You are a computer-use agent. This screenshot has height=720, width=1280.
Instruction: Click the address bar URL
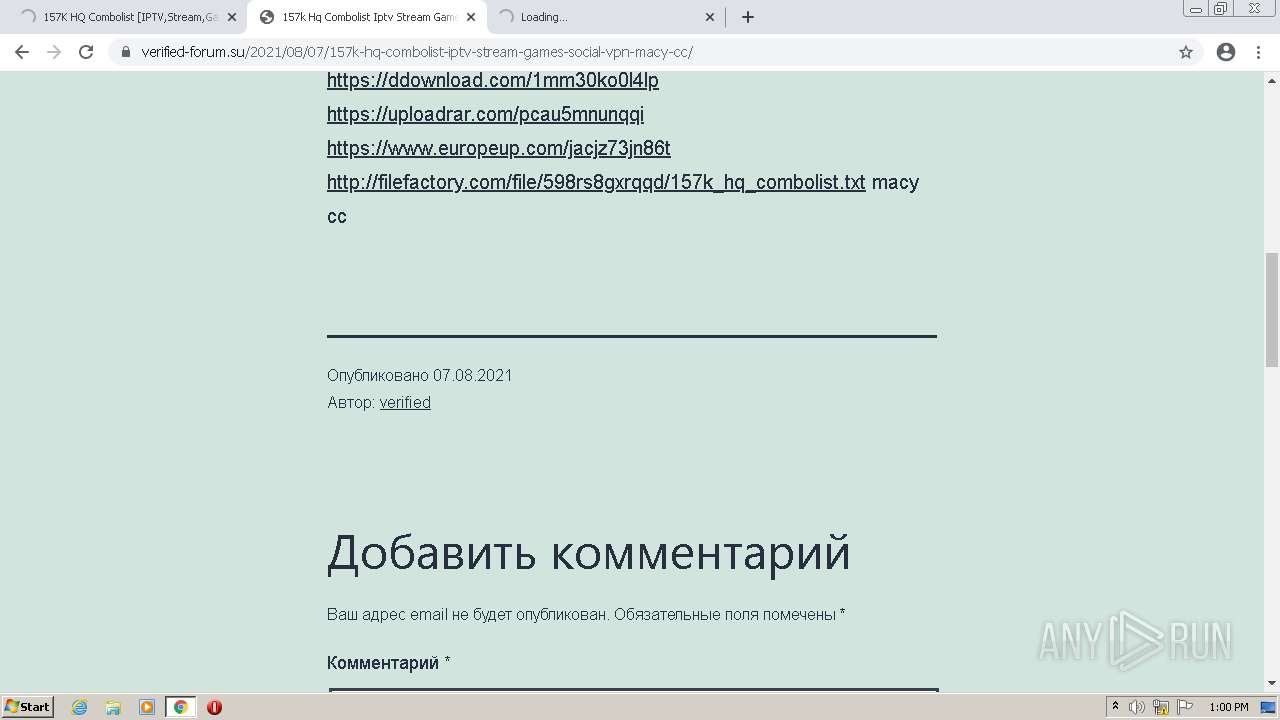tap(417, 52)
